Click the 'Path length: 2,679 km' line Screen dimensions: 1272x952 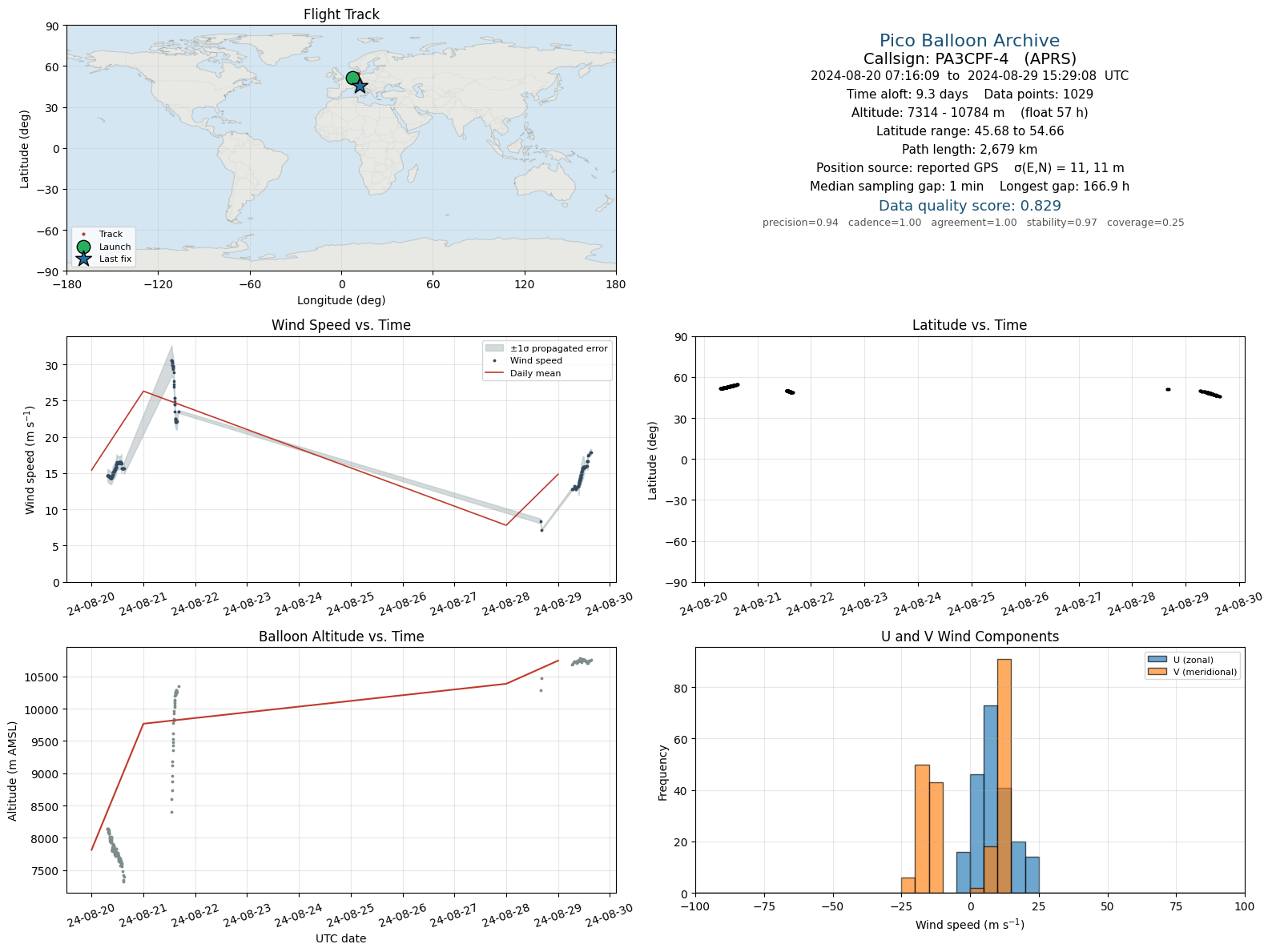point(969,150)
